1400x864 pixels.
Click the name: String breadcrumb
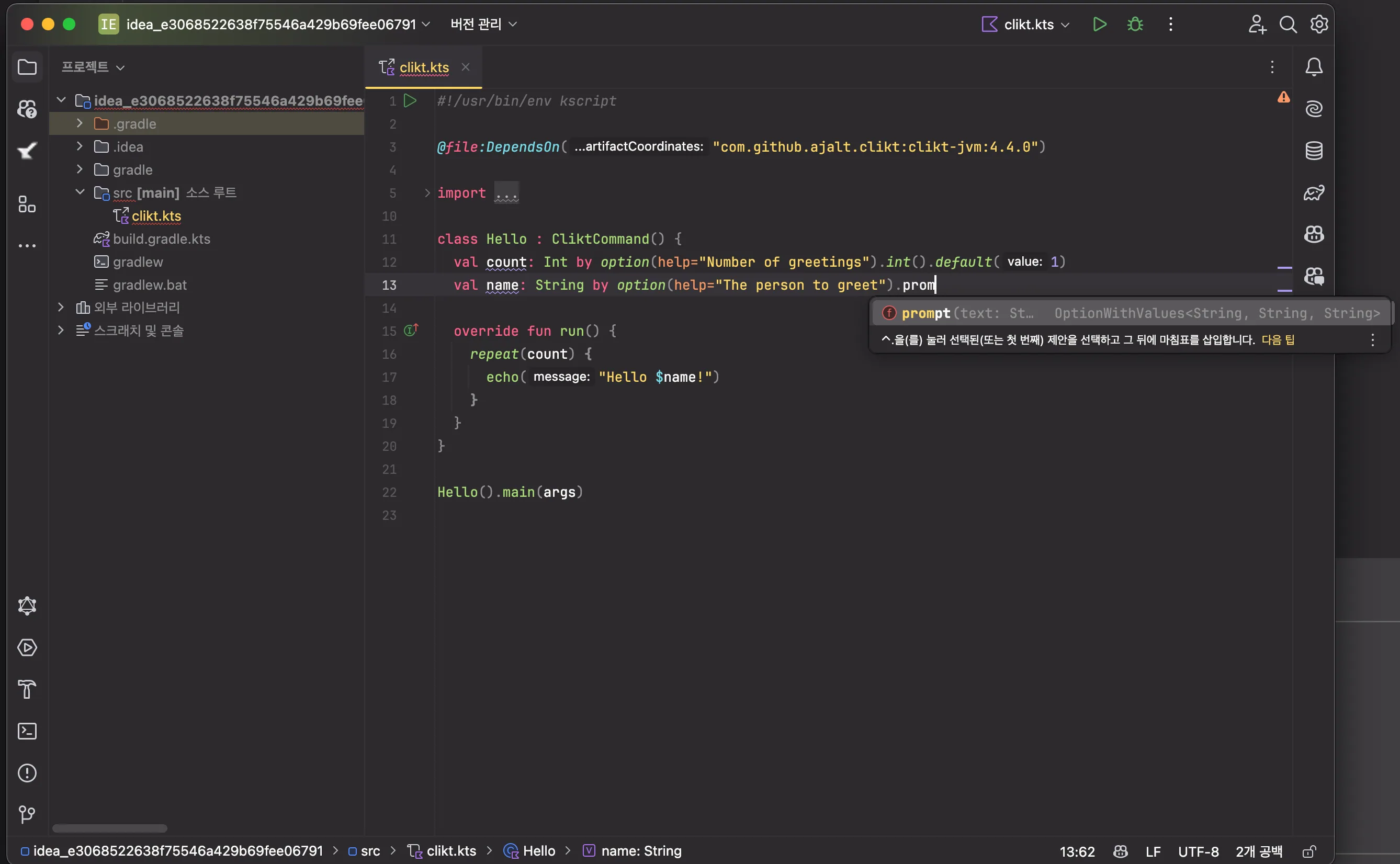tap(631, 851)
